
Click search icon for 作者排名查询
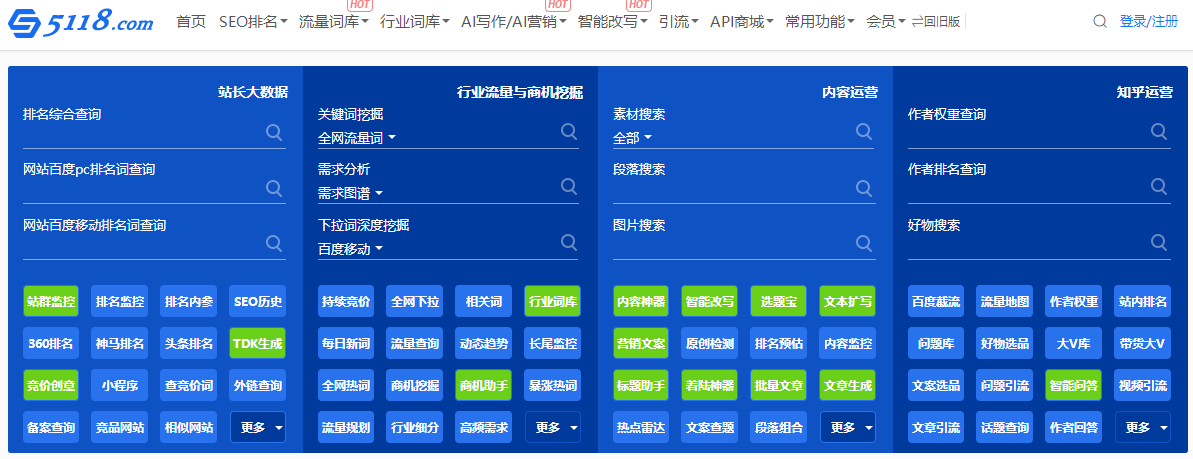pos(1159,186)
